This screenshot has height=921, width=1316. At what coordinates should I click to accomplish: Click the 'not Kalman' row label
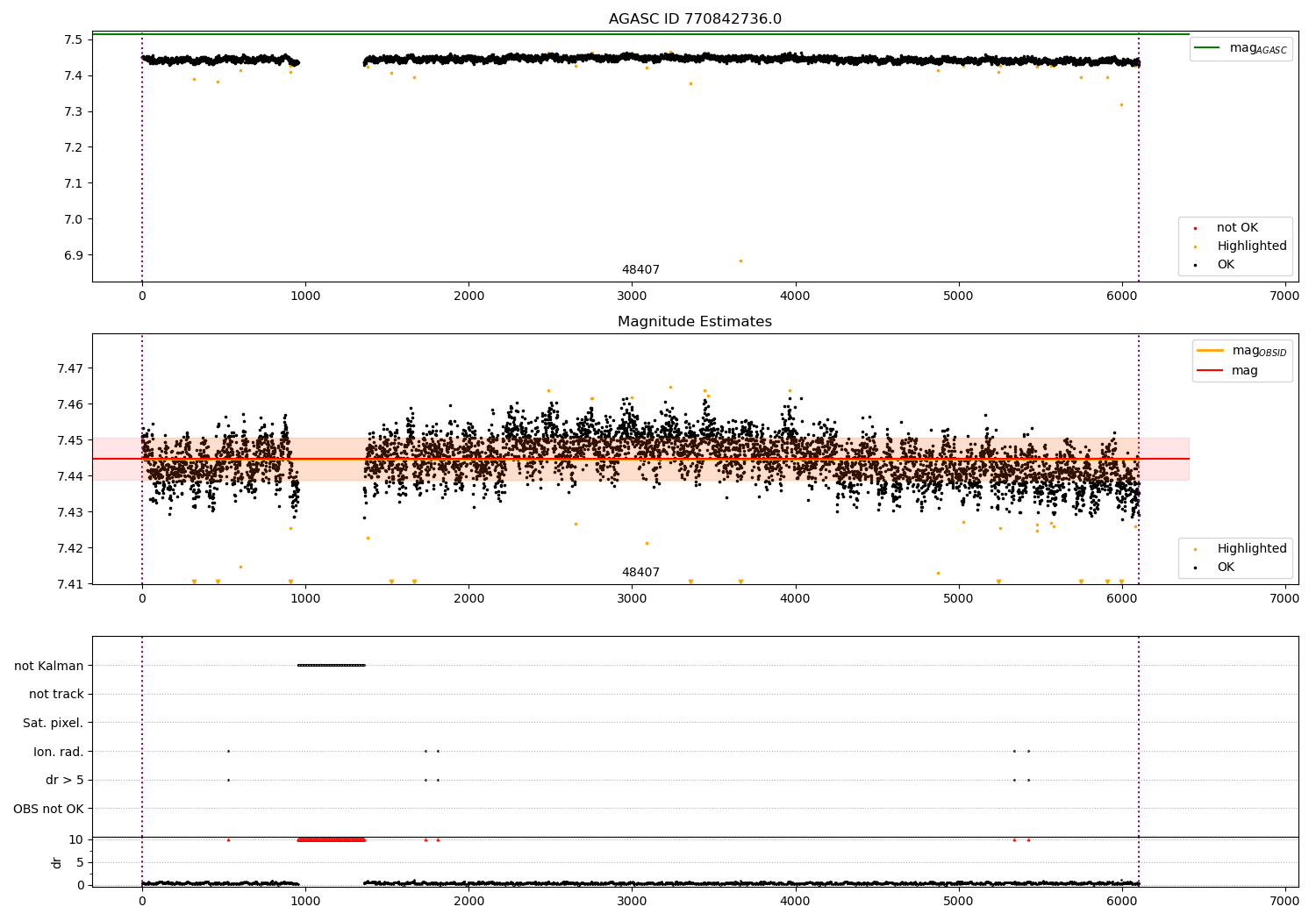coord(49,666)
